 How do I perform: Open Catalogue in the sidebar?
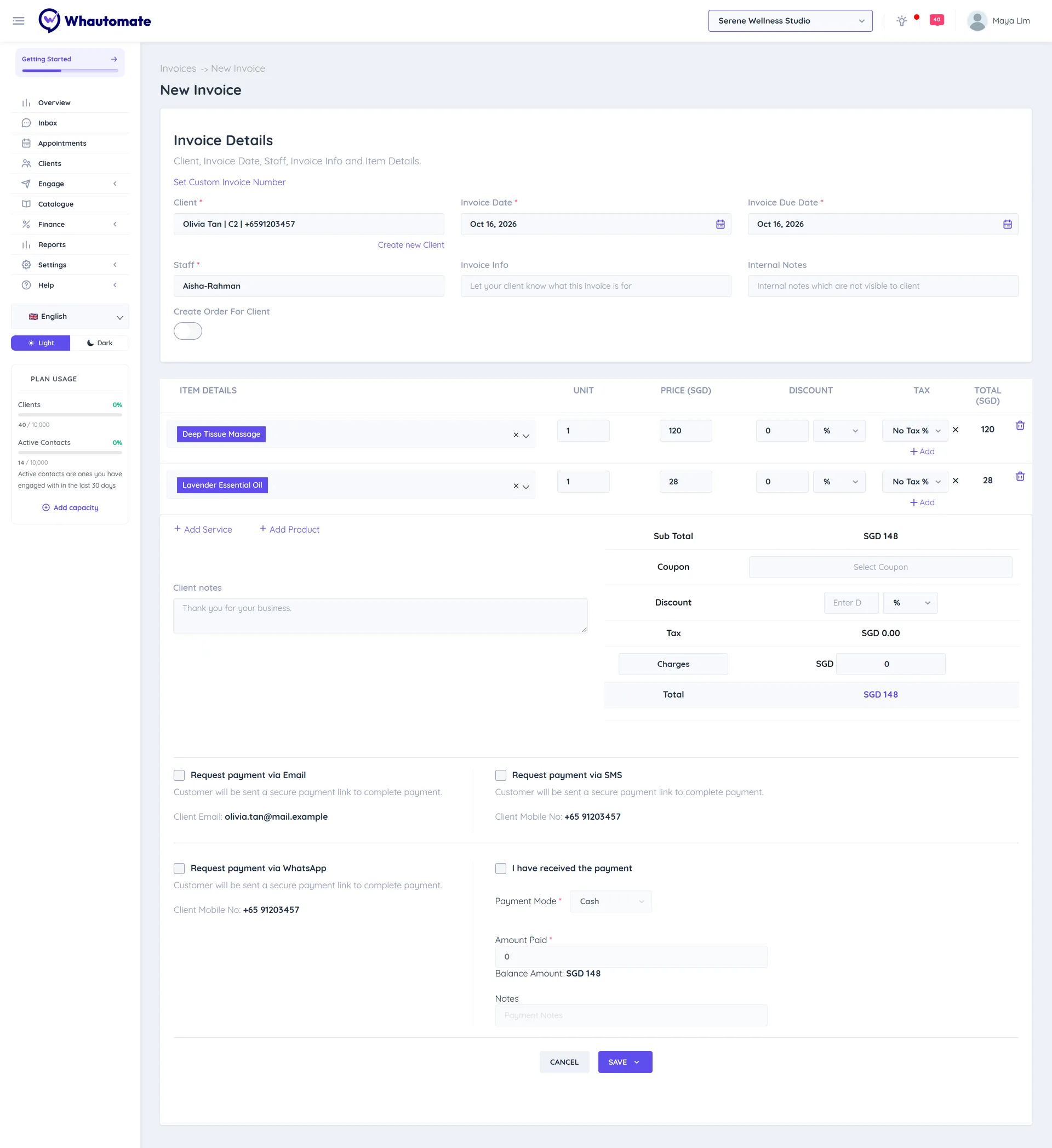70,204
